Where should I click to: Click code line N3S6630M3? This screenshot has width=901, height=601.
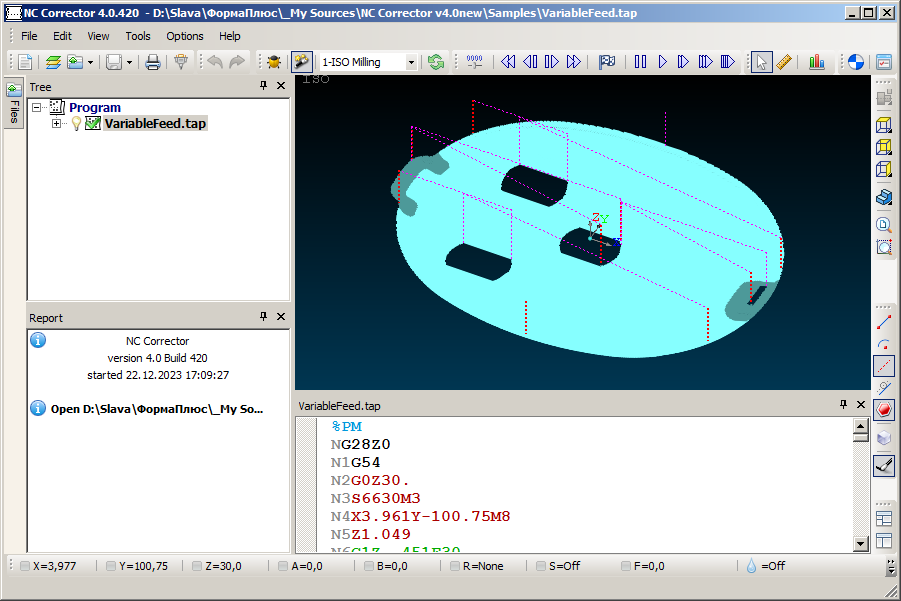coord(375,499)
